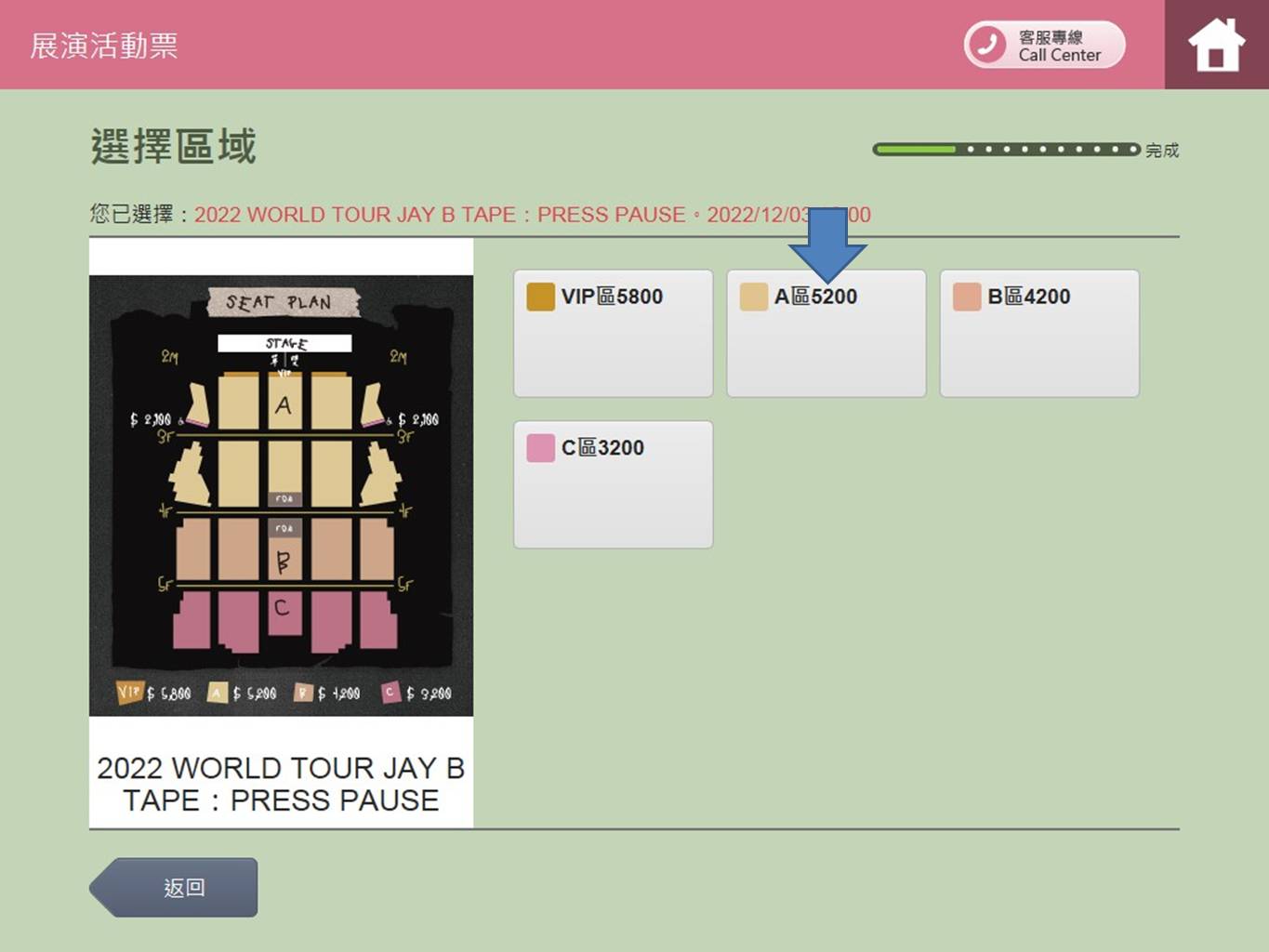The height and width of the screenshot is (952, 1269).
Task: Click the 展演活動票 header title
Action: tap(104, 46)
